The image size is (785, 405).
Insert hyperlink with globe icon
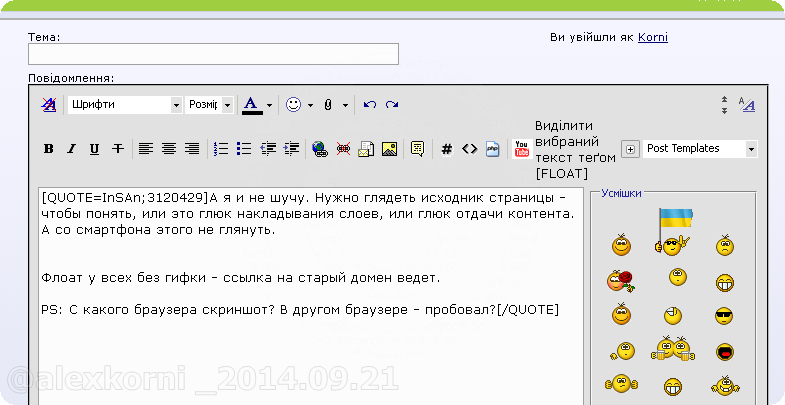319,149
